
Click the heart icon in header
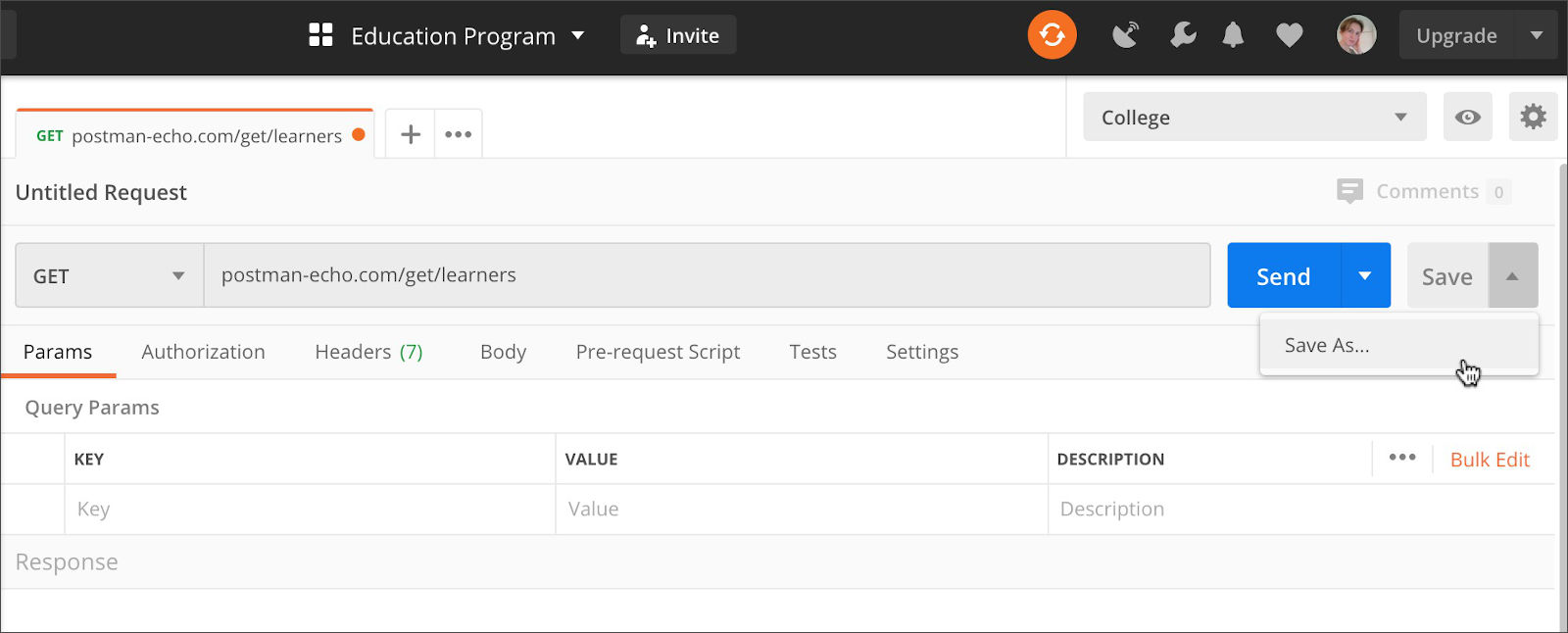click(x=1289, y=36)
